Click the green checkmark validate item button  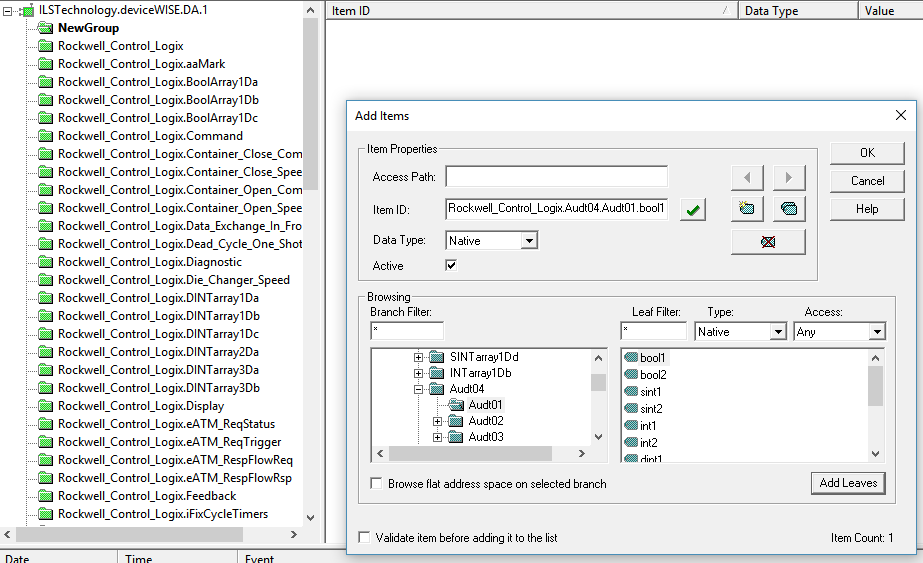pos(693,210)
